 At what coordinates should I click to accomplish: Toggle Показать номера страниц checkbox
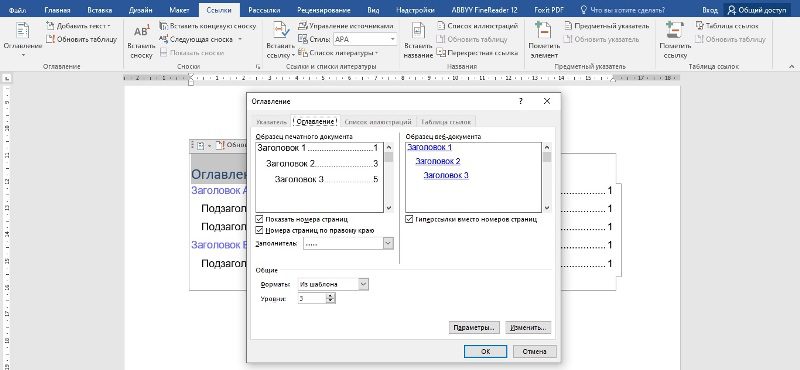point(259,219)
